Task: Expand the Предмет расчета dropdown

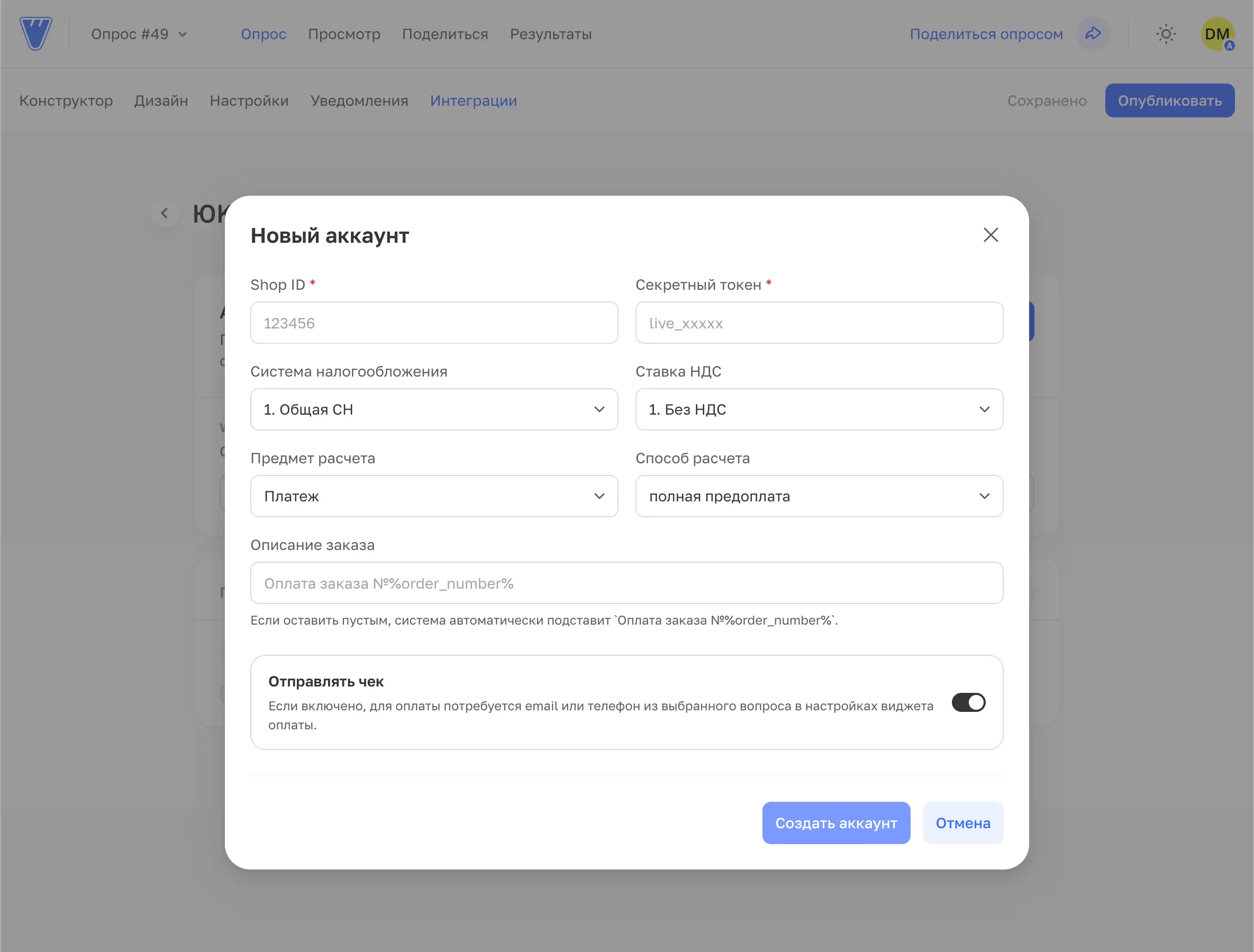Action: (434, 497)
